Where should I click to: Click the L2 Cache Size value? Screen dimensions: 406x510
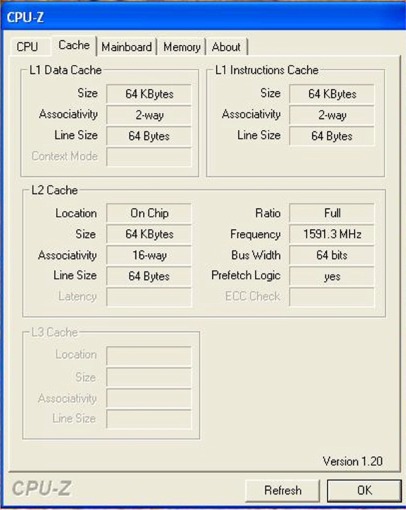[149, 234]
